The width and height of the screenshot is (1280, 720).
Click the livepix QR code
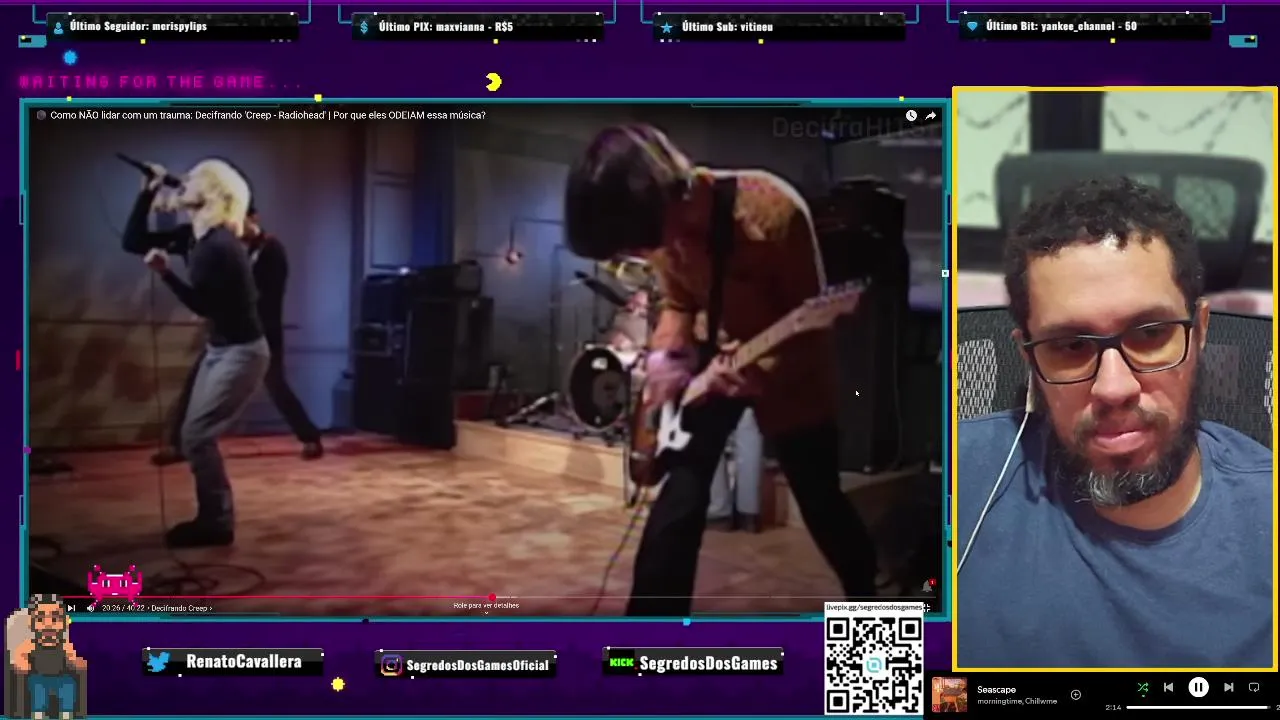(874, 663)
